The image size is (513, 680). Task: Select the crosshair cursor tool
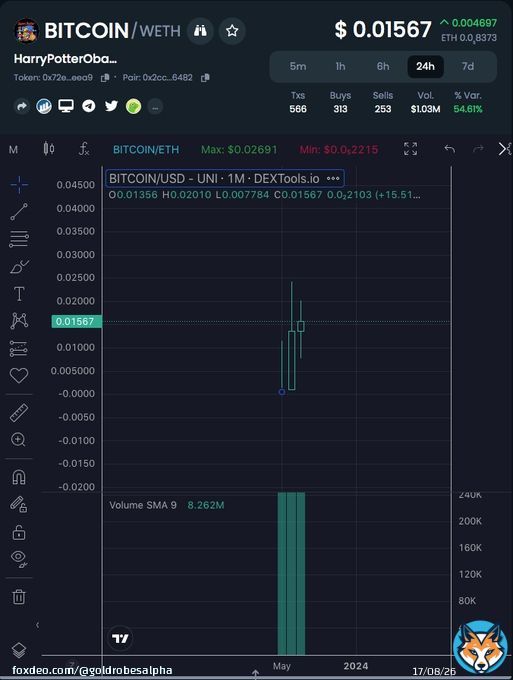coord(19,185)
